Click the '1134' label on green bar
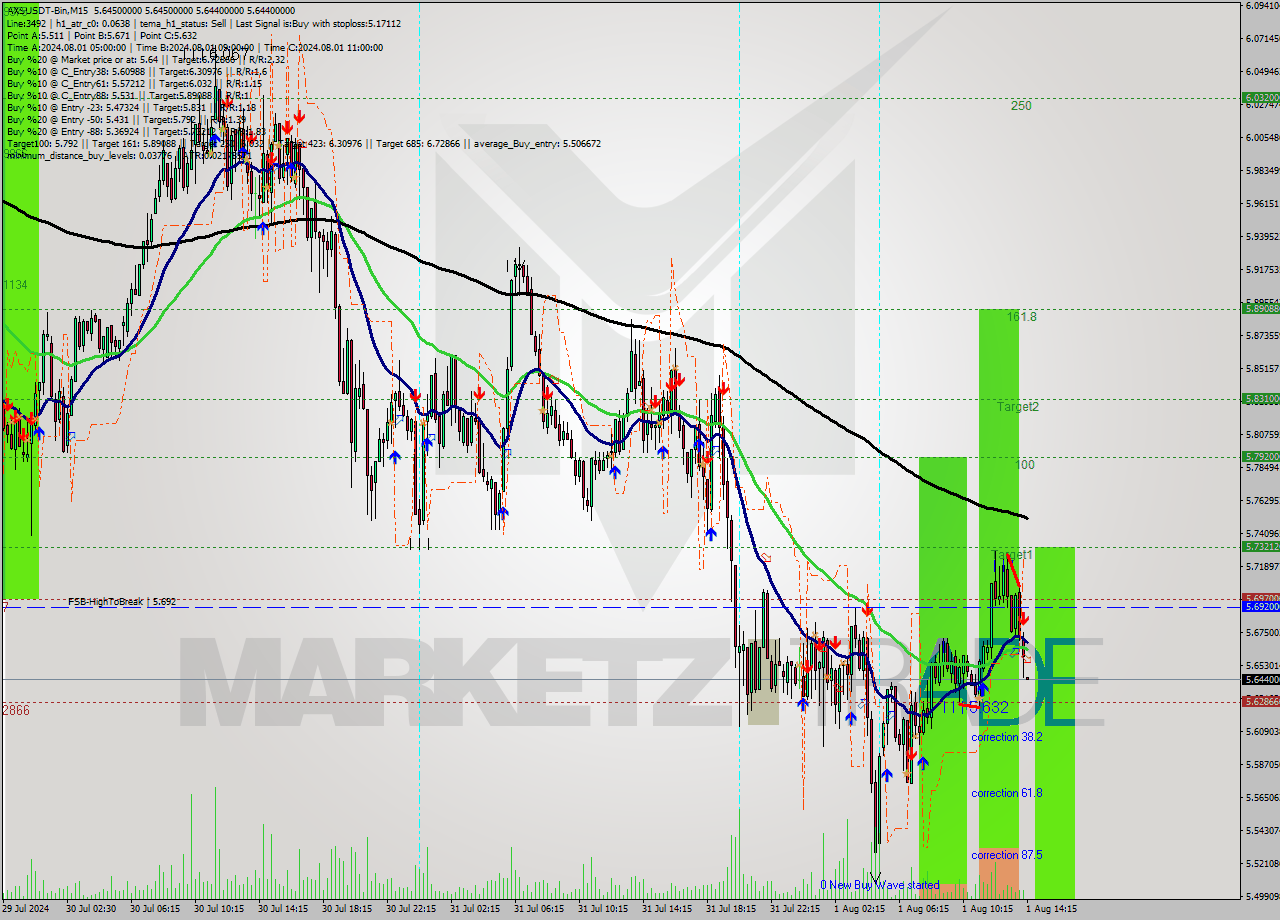The image size is (1280, 920). pyautogui.click(x=15, y=285)
